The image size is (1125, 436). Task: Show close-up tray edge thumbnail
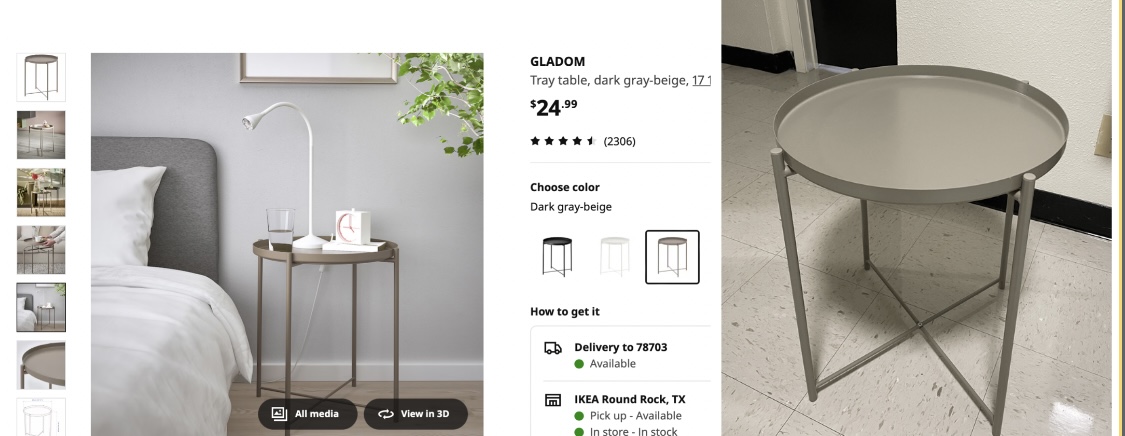pos(41,365)
